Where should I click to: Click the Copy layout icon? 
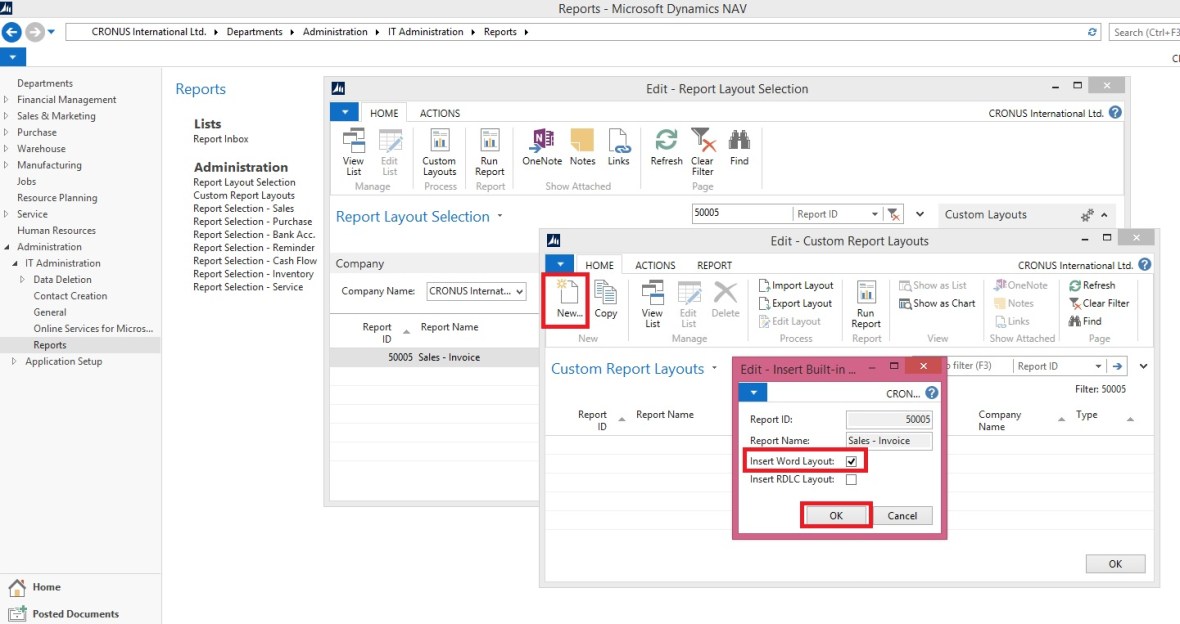(605, 297)
